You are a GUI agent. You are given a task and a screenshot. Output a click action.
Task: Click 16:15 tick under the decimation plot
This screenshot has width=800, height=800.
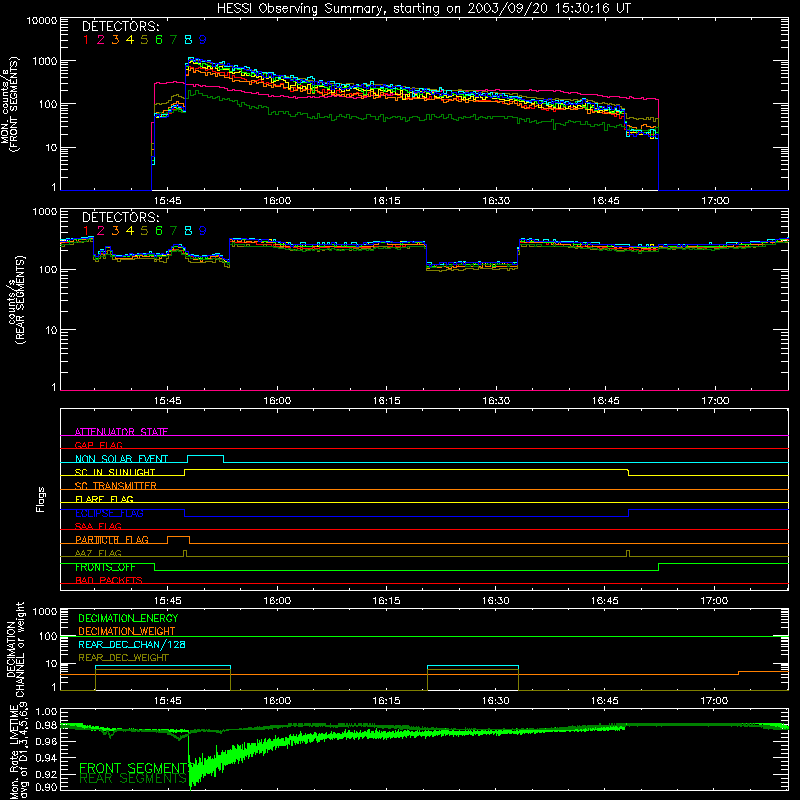click(x=386, y=701)
